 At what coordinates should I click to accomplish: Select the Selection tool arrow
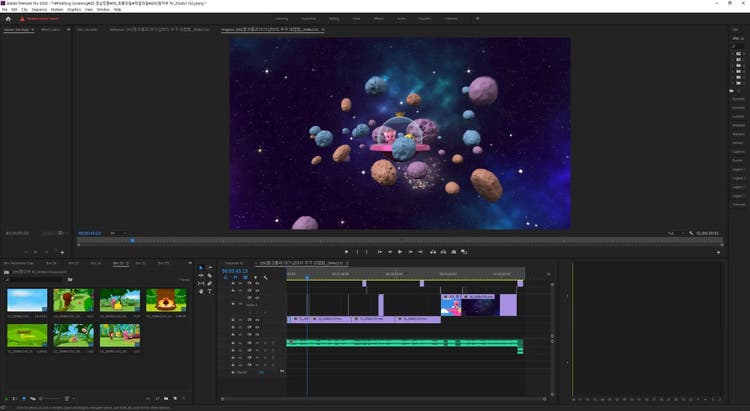click(x=201, y=268)
